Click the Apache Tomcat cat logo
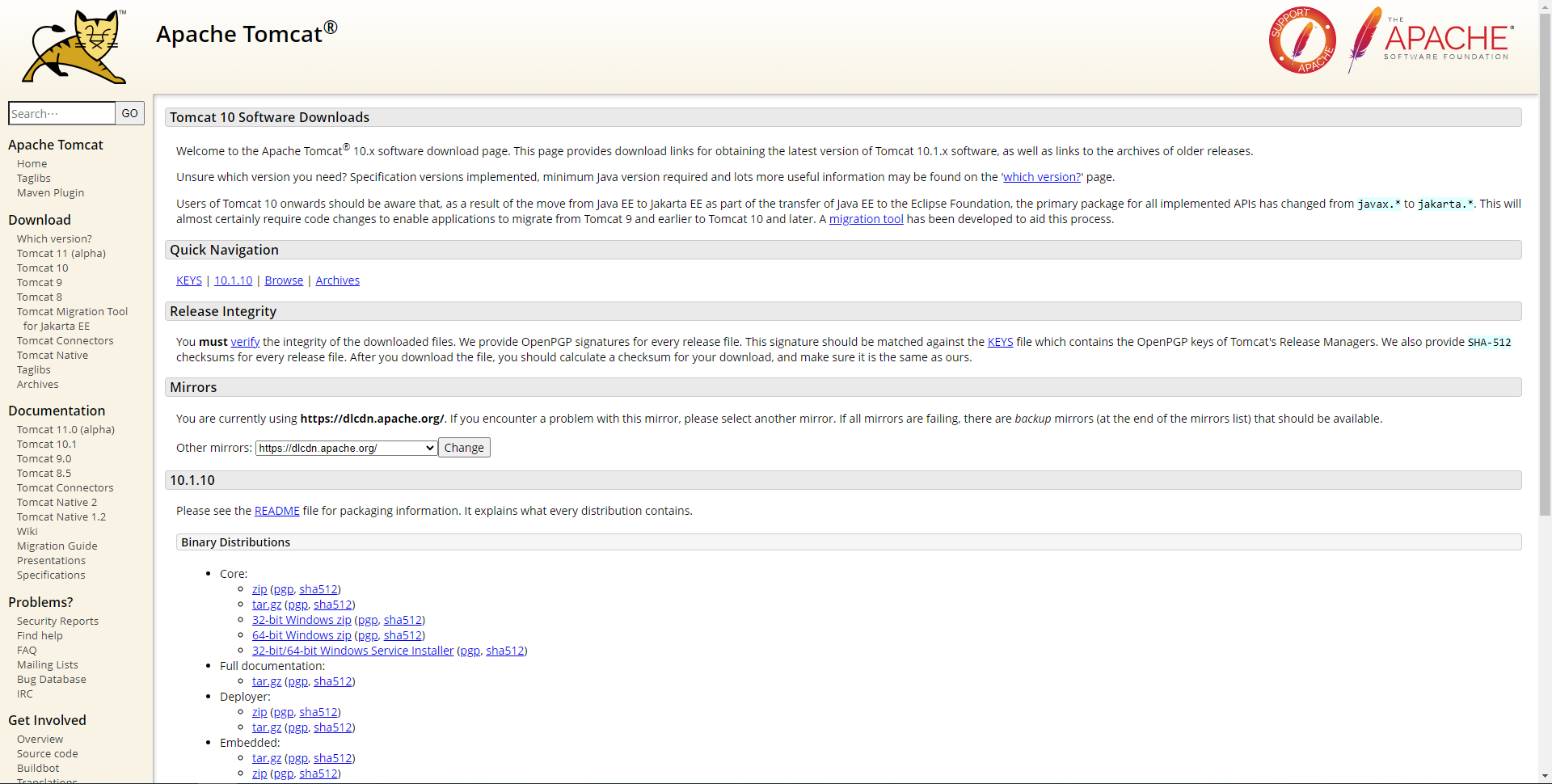Screen dimensions: 1552x784 [x=75, y=47]
